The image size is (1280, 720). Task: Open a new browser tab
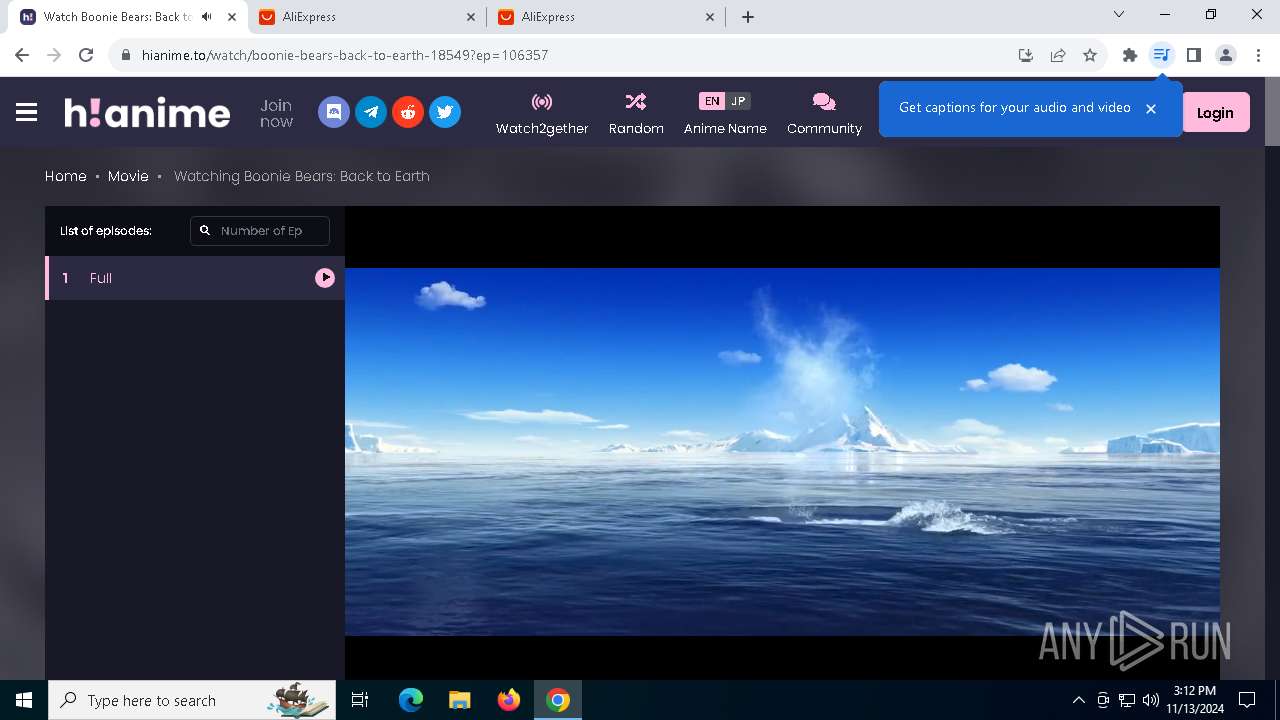748,17
